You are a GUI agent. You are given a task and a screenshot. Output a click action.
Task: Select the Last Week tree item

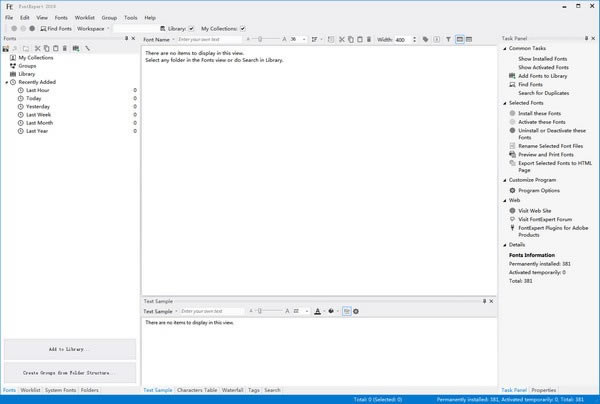pos(38,115)
